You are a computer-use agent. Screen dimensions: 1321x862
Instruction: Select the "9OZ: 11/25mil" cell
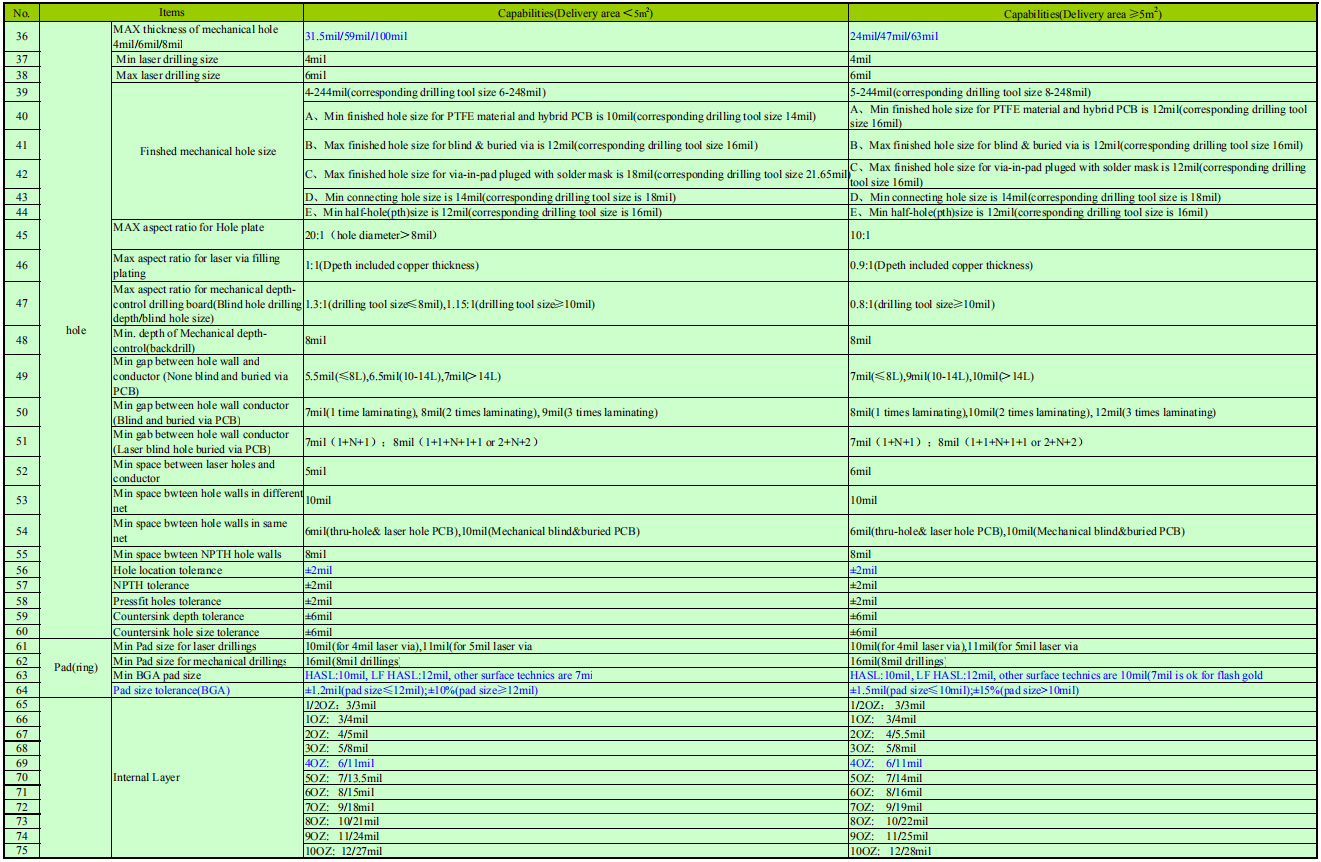(1082, 836)
